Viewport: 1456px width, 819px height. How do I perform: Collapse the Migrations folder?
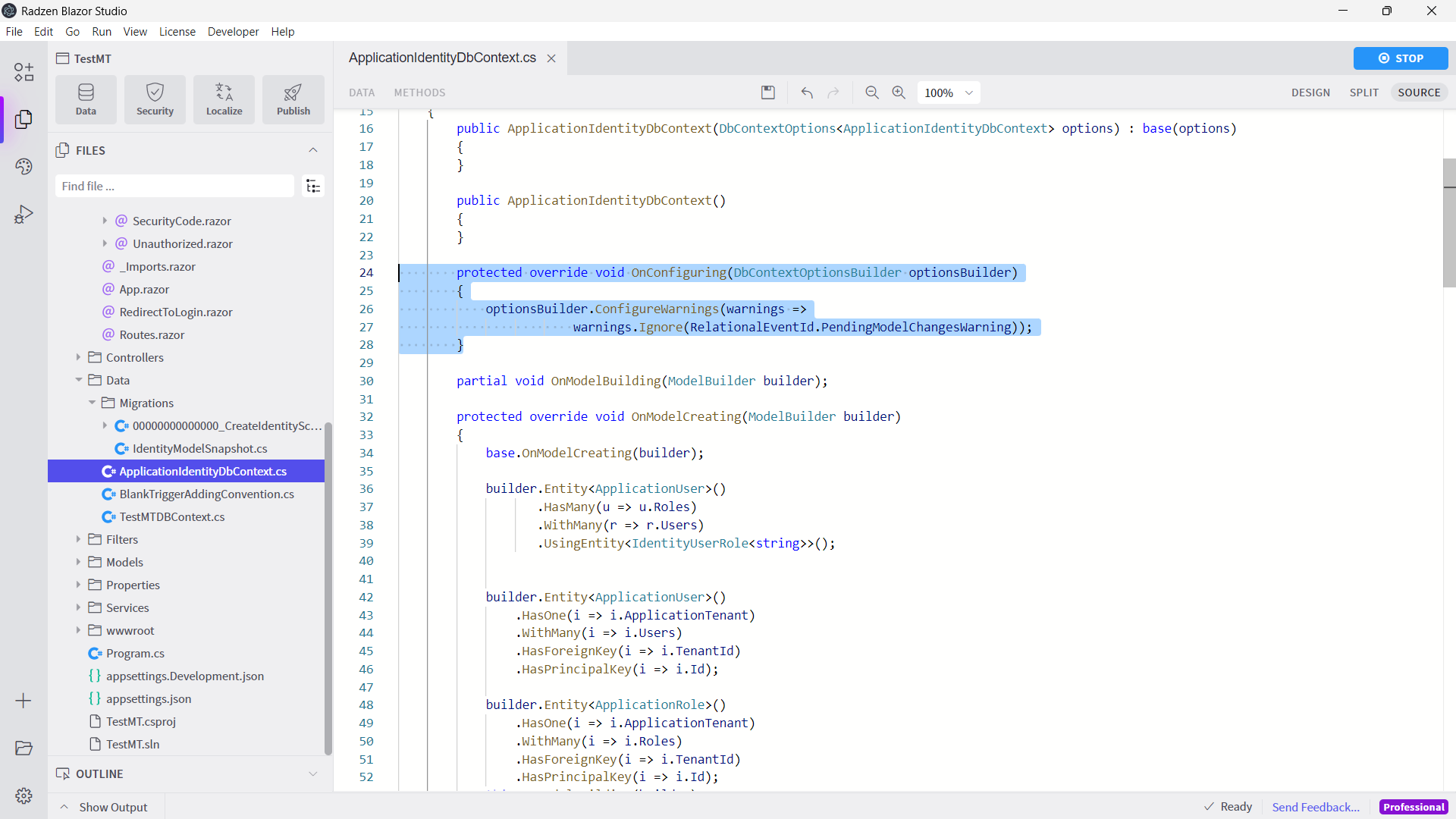point(92,403)
